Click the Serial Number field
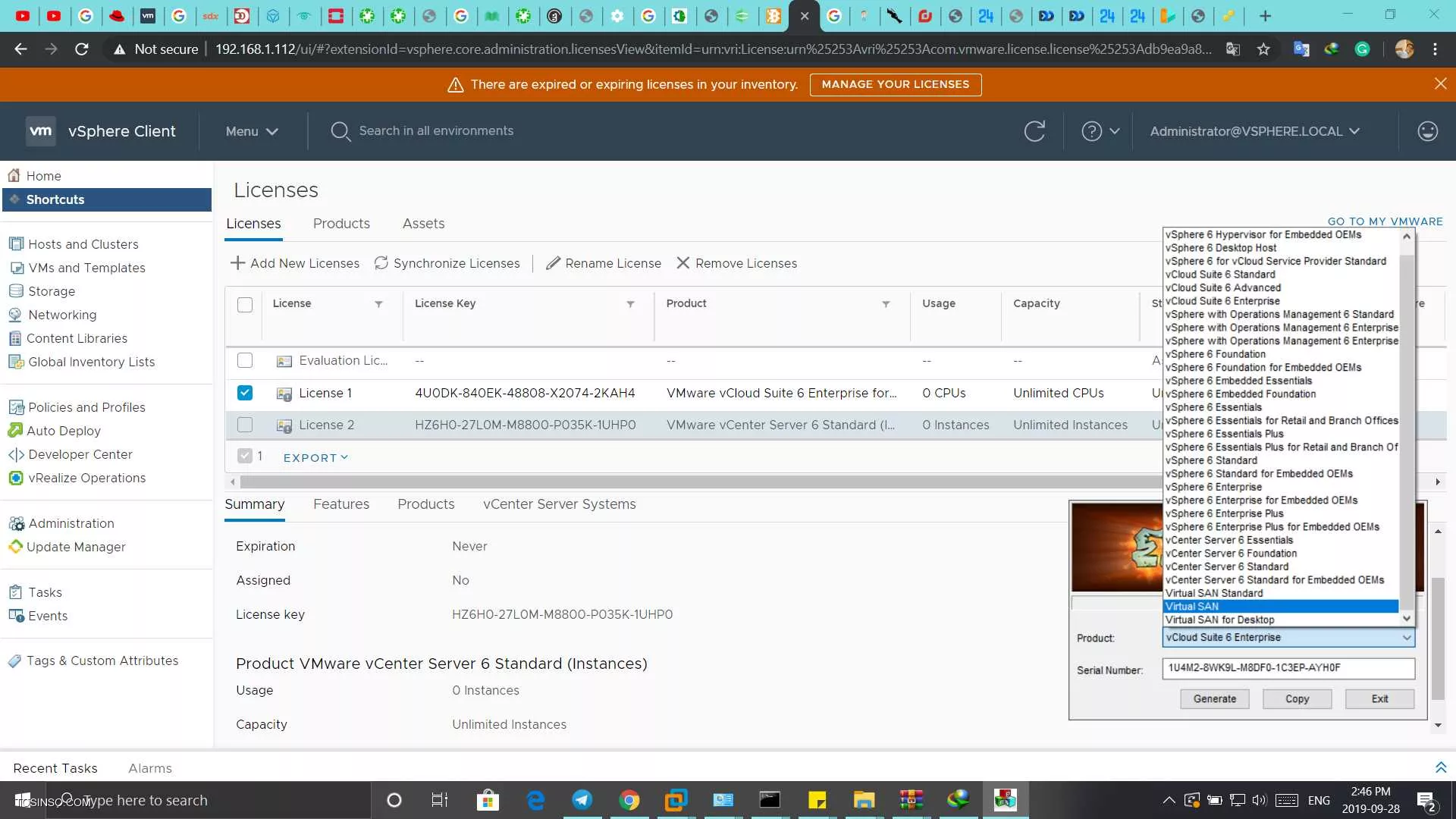Viewport: 1456px width, 819px height. point(1288,668)
